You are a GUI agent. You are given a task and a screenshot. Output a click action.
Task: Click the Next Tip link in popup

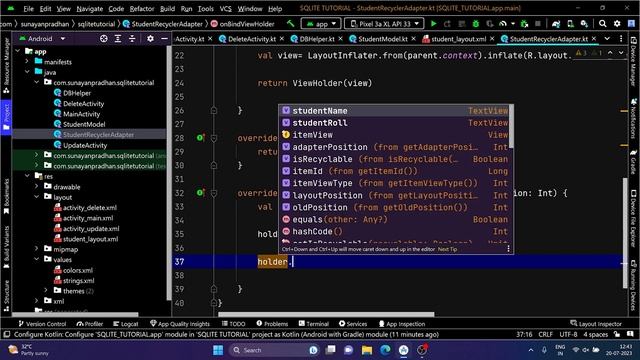pos(447,249)
